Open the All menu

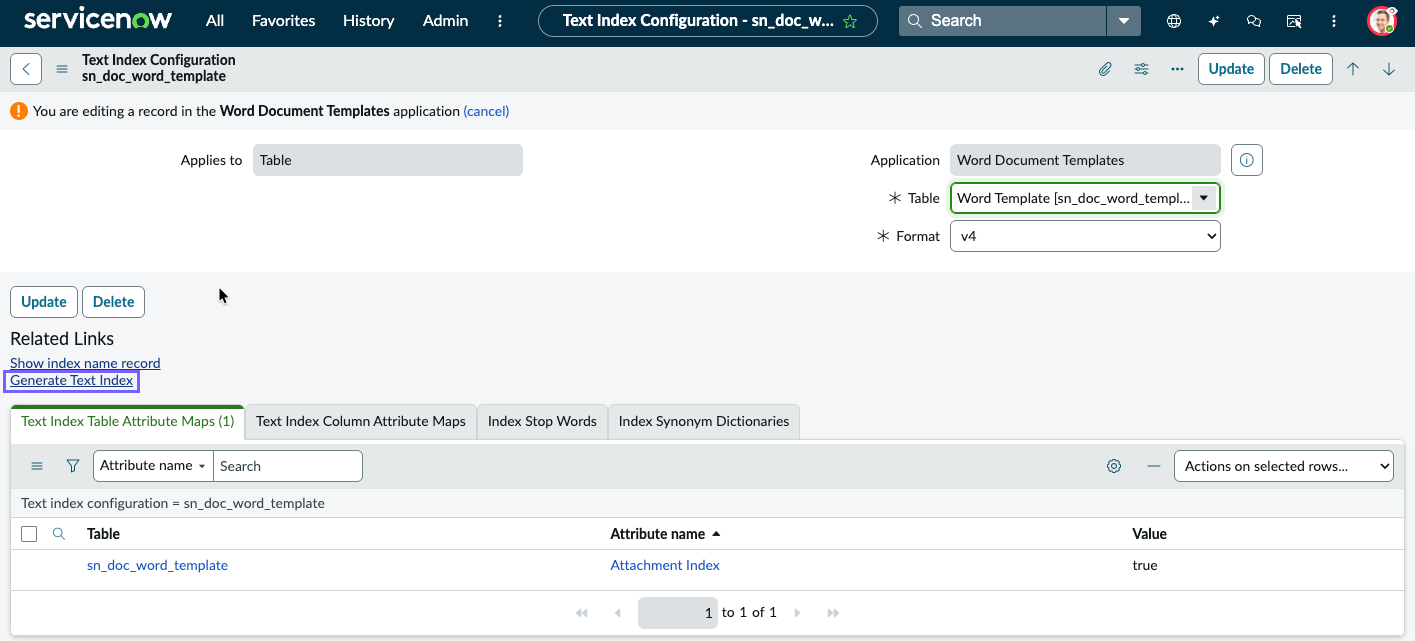click(x=215, y=20)
